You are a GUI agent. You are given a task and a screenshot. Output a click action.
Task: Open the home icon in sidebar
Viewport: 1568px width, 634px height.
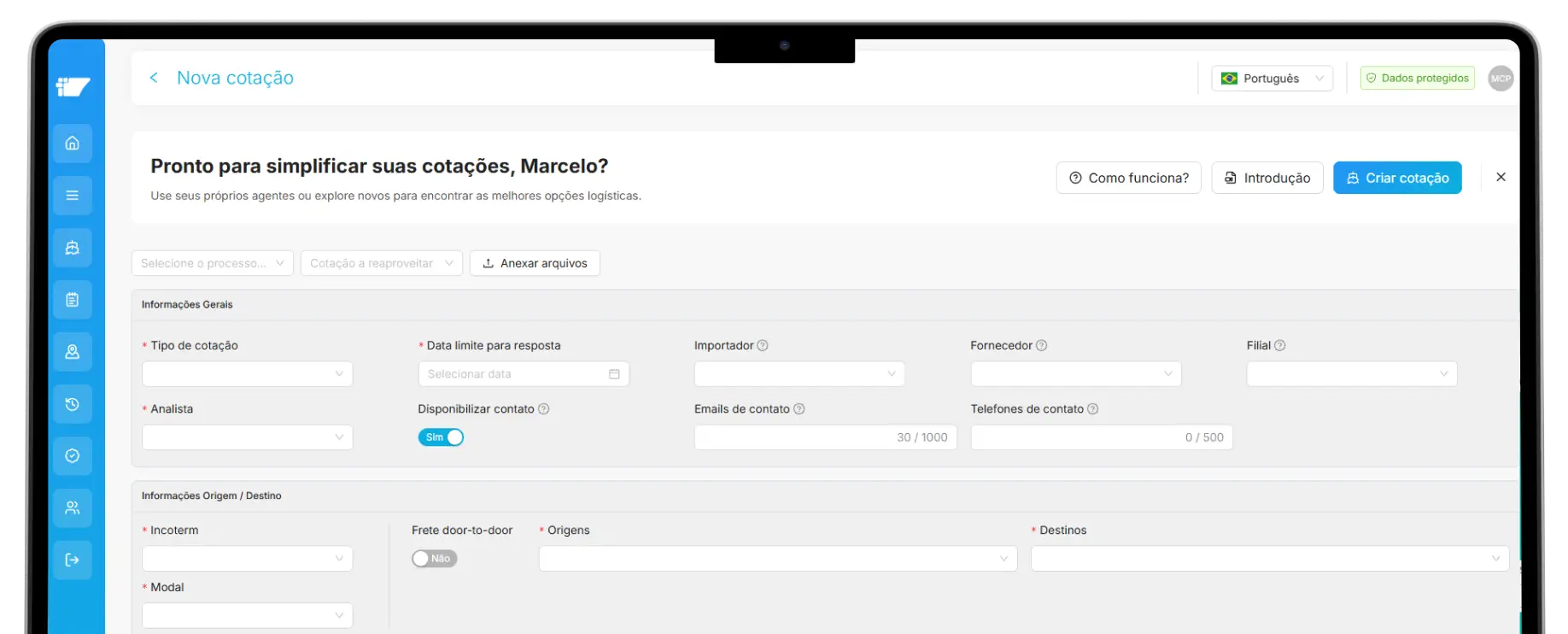(73, 144)
